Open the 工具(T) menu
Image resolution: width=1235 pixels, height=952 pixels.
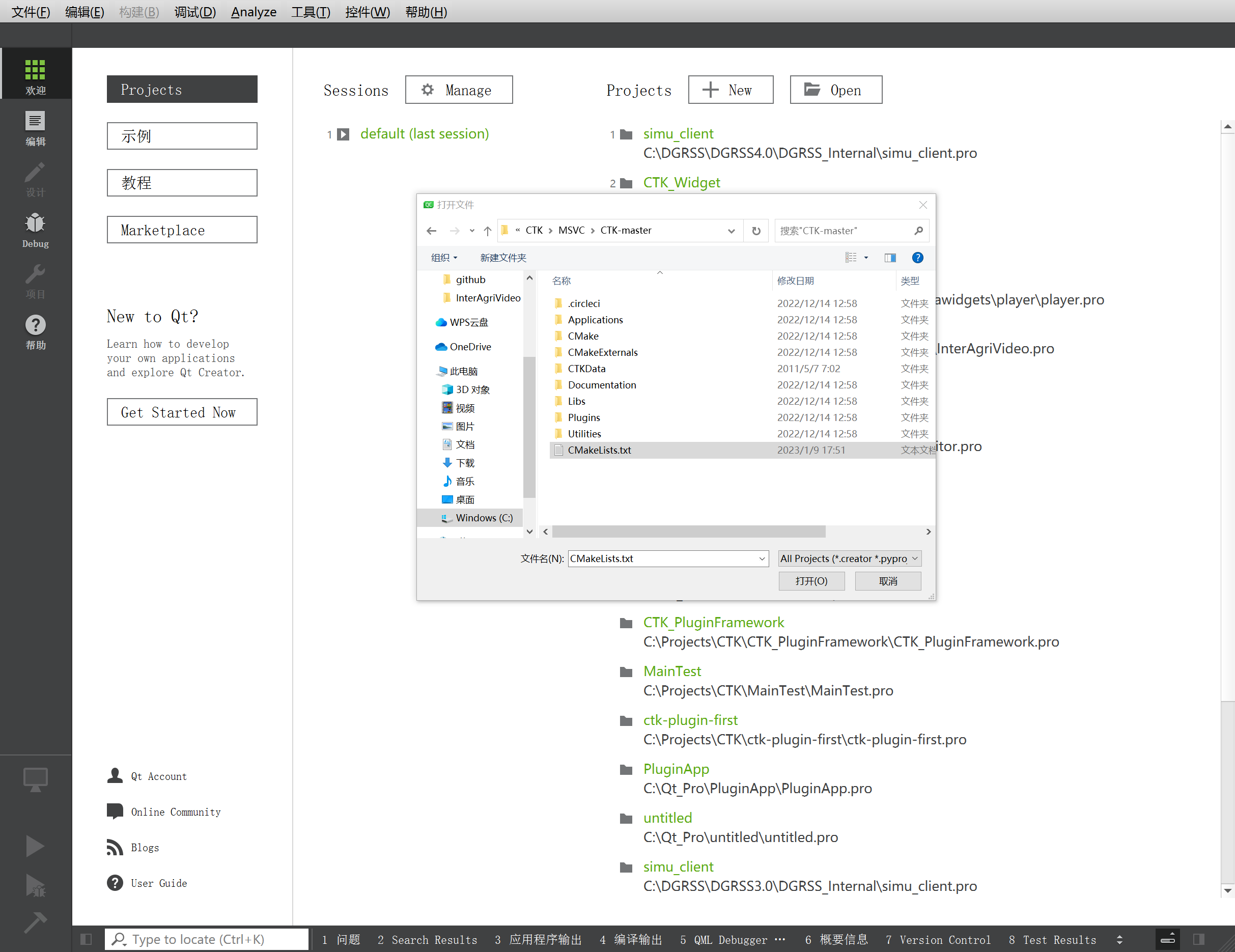[311, 12]
